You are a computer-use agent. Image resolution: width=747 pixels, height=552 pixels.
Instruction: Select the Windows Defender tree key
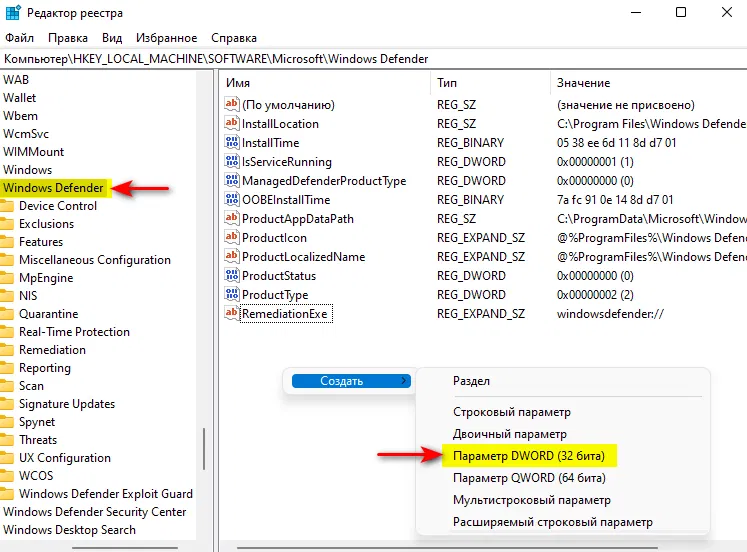(x=53, y=188)
